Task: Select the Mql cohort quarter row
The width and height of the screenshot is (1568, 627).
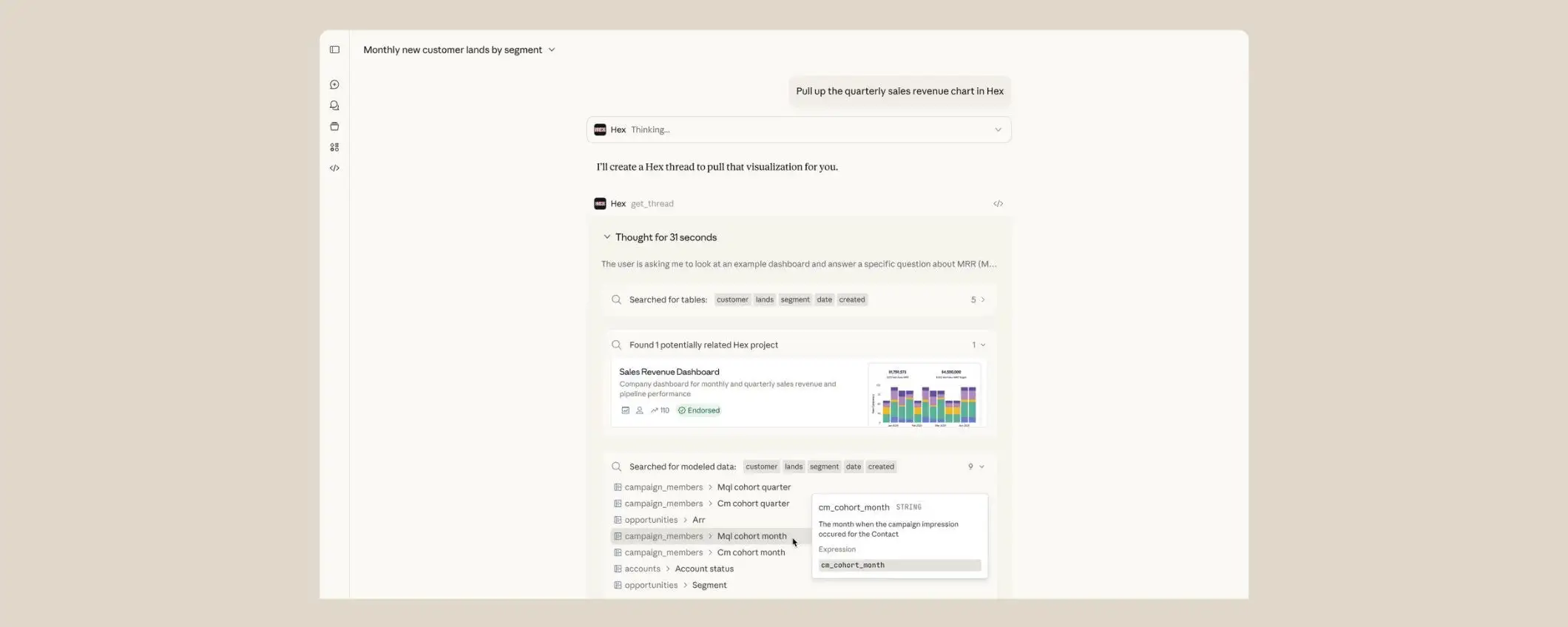Action: [x=753, y=487]
